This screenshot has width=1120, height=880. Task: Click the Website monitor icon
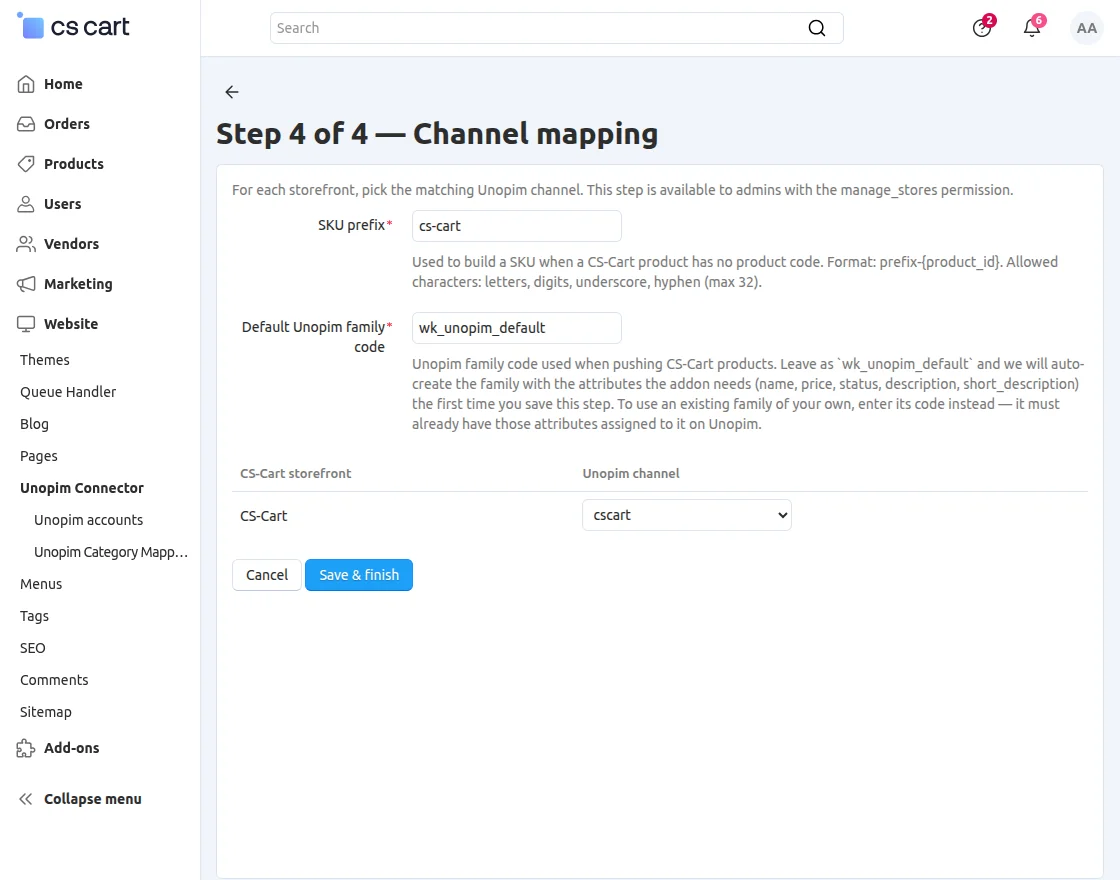(x=26, y=324)
